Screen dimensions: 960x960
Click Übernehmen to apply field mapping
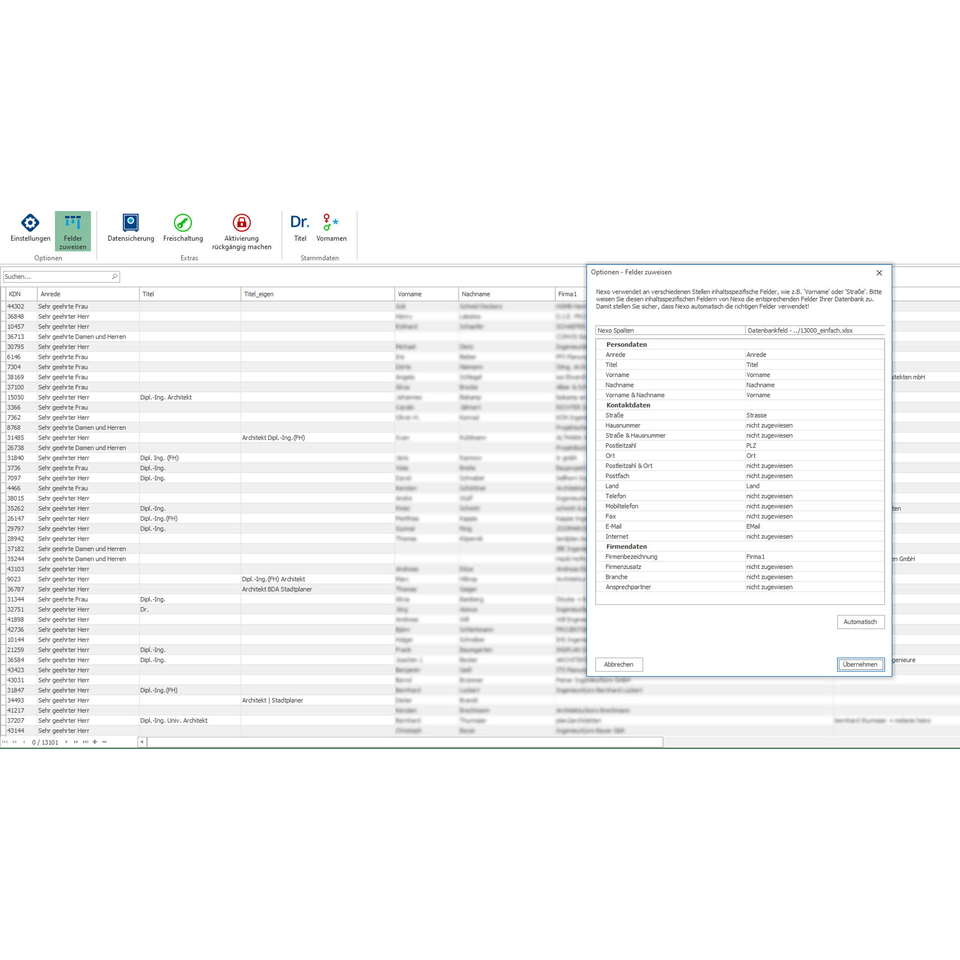point(860,664)
